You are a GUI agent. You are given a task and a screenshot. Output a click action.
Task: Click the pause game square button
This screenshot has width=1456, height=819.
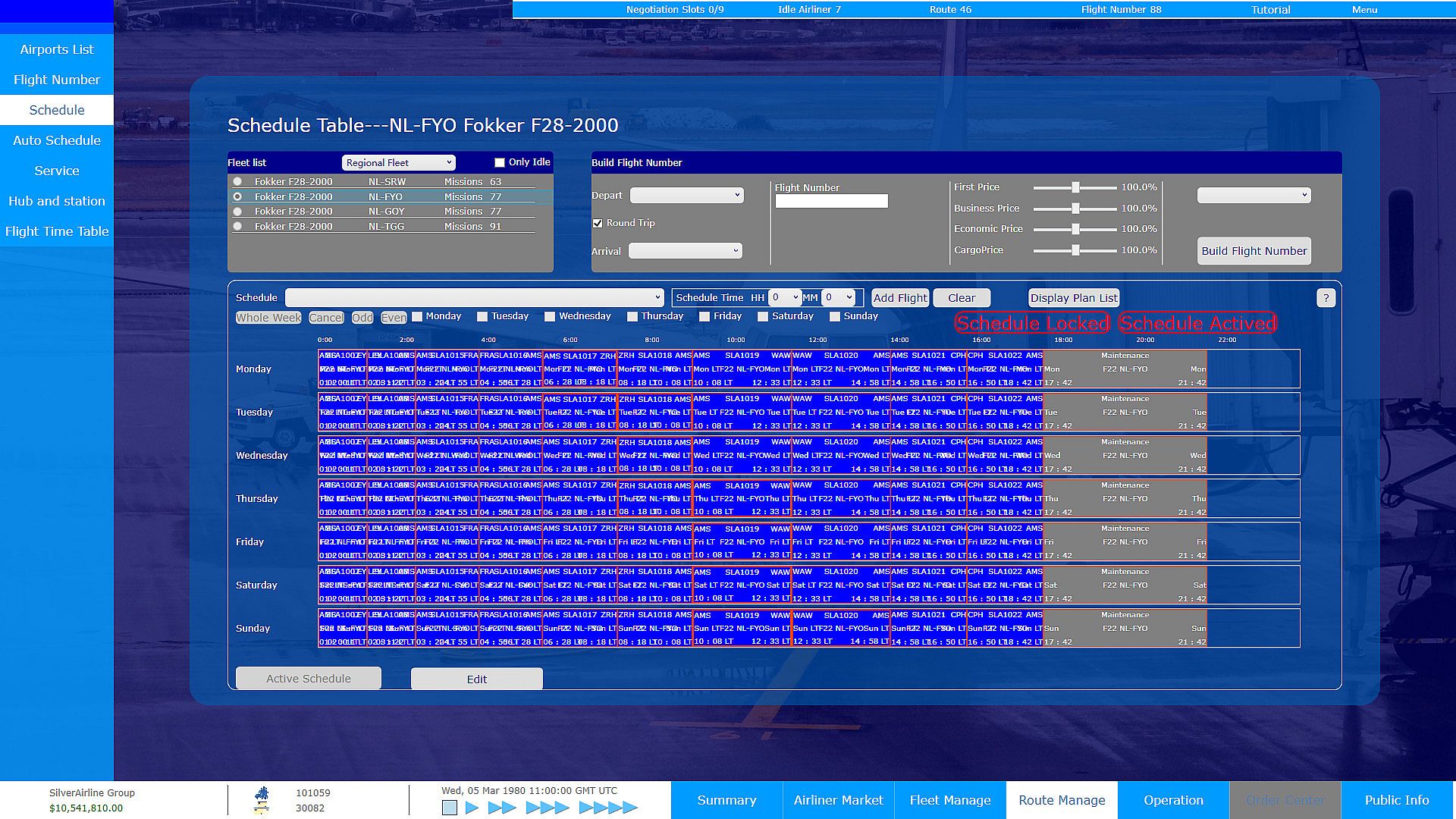[x=450, y=808]
